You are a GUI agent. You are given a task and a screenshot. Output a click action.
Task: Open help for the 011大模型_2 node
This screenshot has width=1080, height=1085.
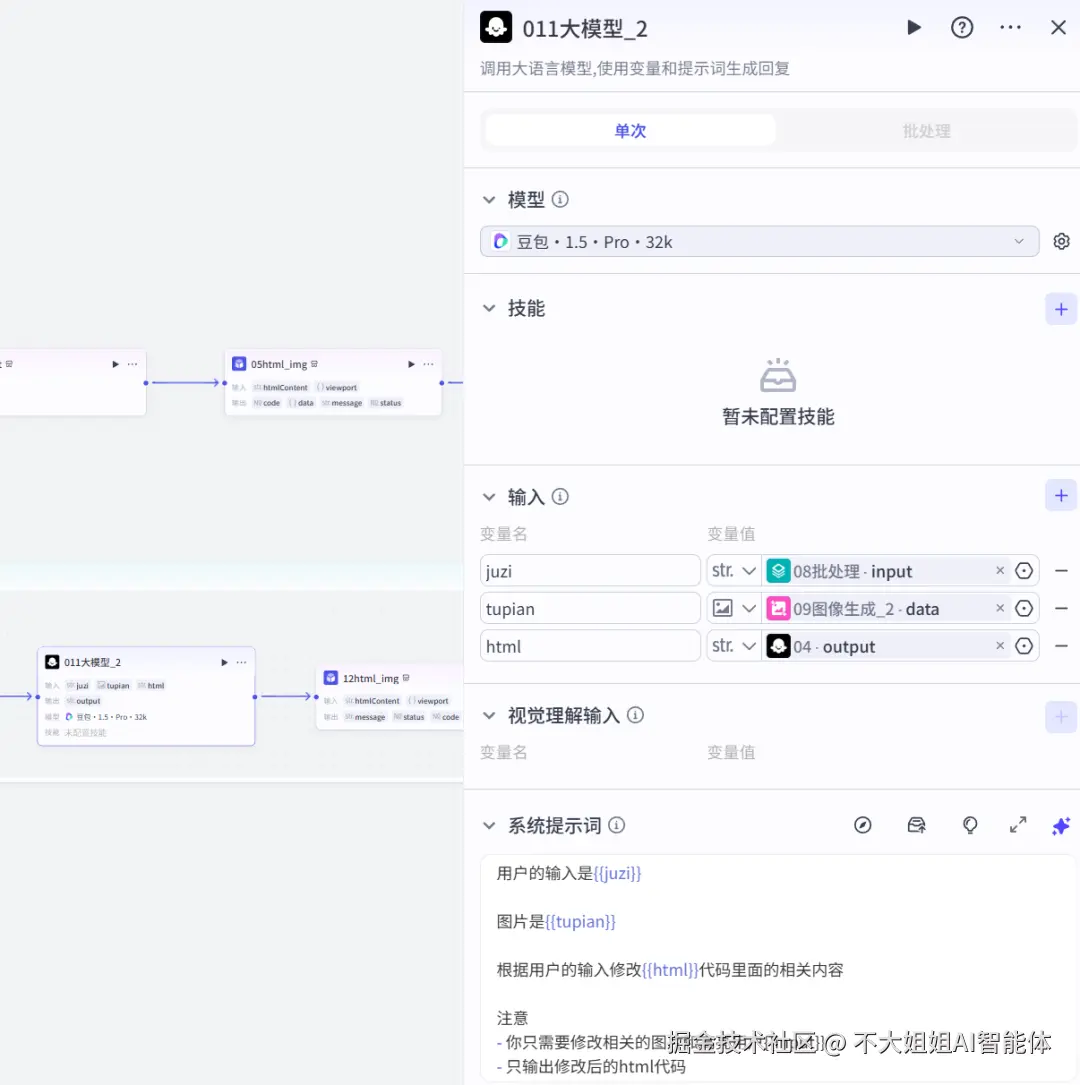click(962, 28)
